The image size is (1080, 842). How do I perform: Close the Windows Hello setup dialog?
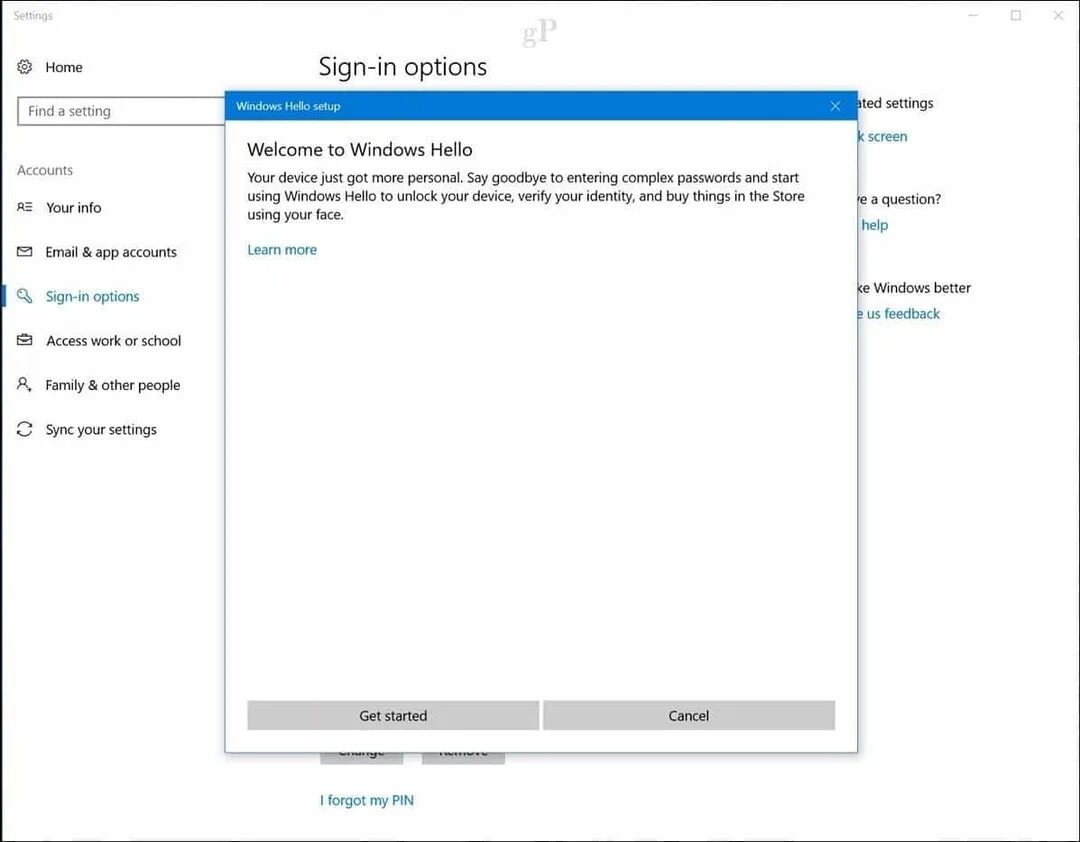coord(835,106)
